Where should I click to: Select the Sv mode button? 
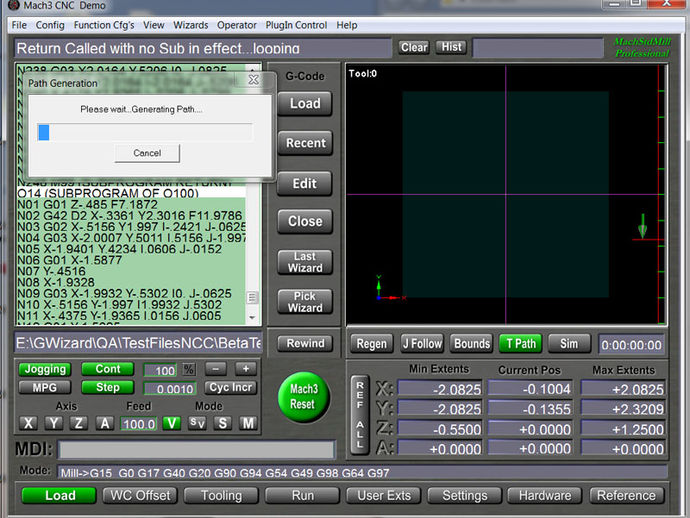click(x=197, y=423)
